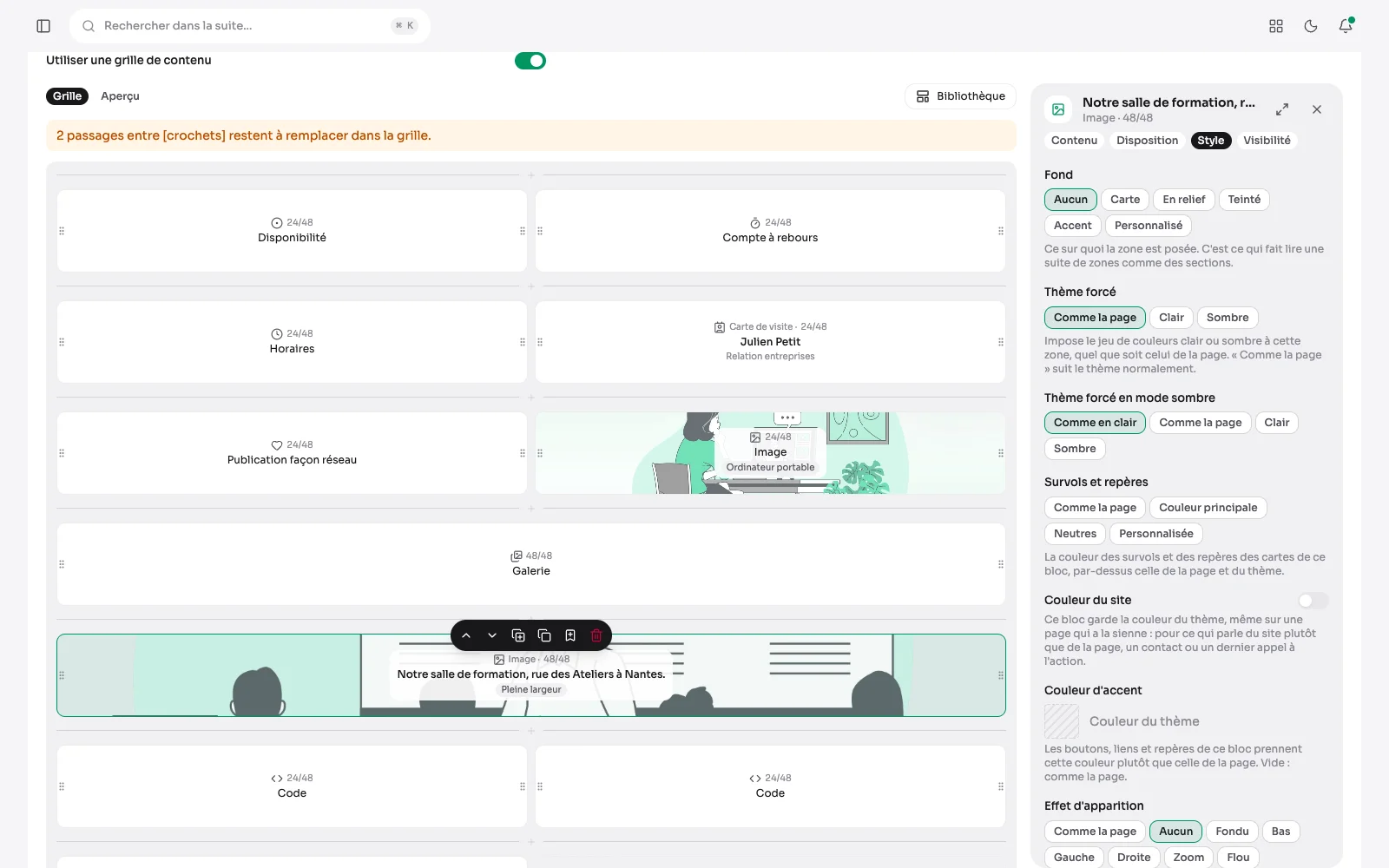
Task: Turn off Utiliser une grille de contenu
Action: coord(530,61)
